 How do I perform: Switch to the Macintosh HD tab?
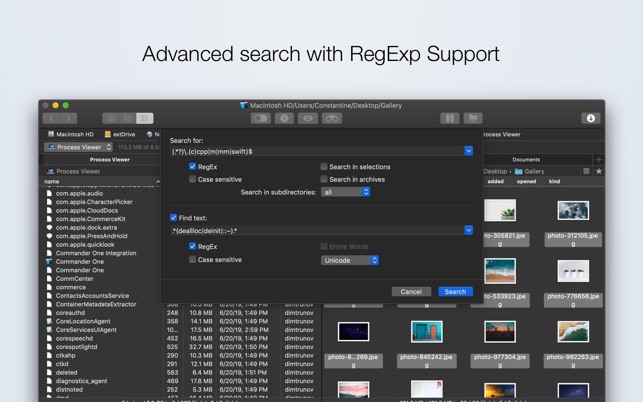tap(70, 134)
